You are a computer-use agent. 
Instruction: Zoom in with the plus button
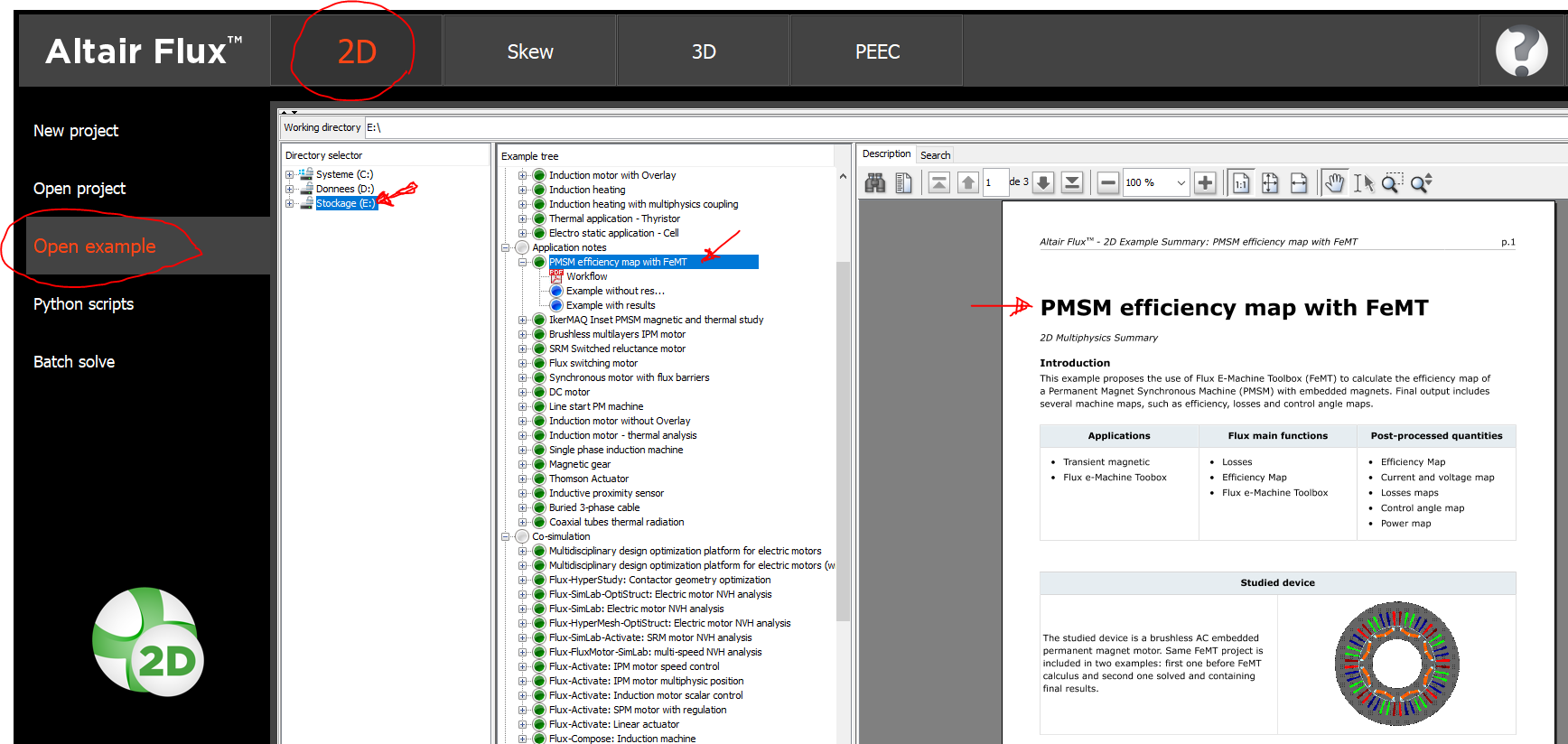pos(1205,183)
